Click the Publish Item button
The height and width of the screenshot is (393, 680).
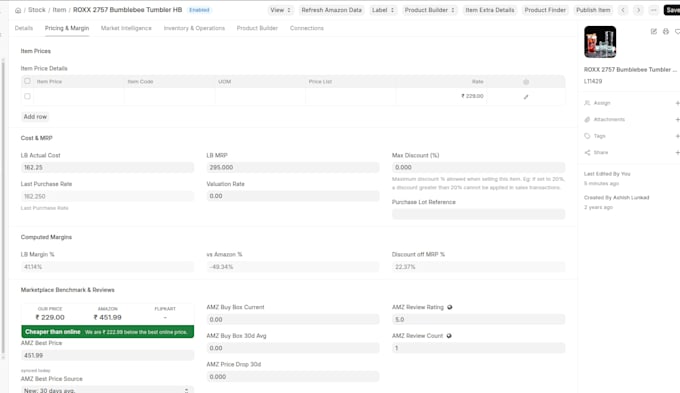[x=593, y=10]
